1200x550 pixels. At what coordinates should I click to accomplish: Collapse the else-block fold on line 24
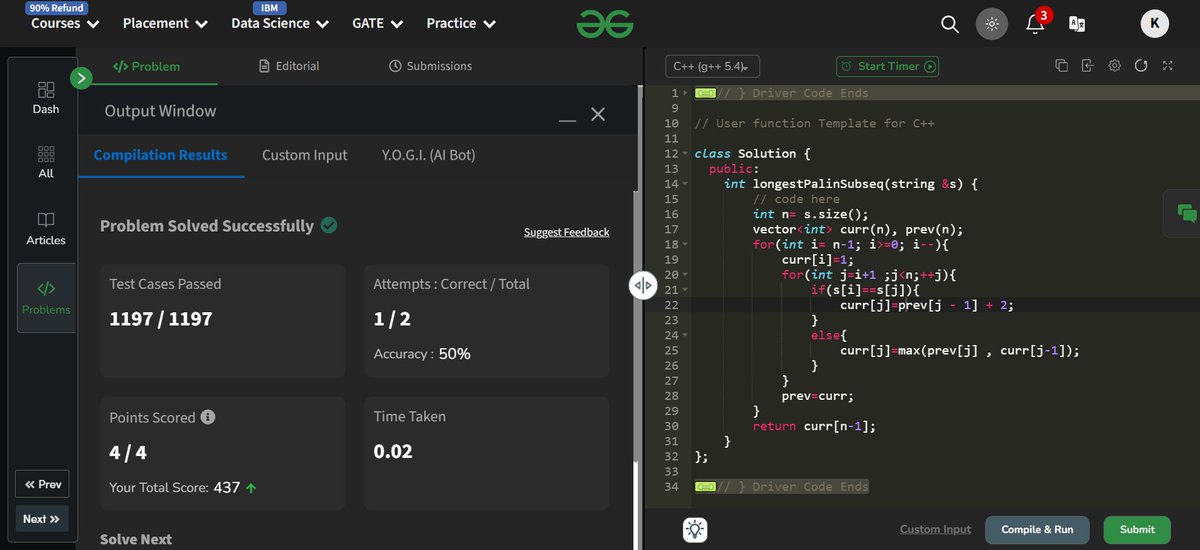coord(685,335)
